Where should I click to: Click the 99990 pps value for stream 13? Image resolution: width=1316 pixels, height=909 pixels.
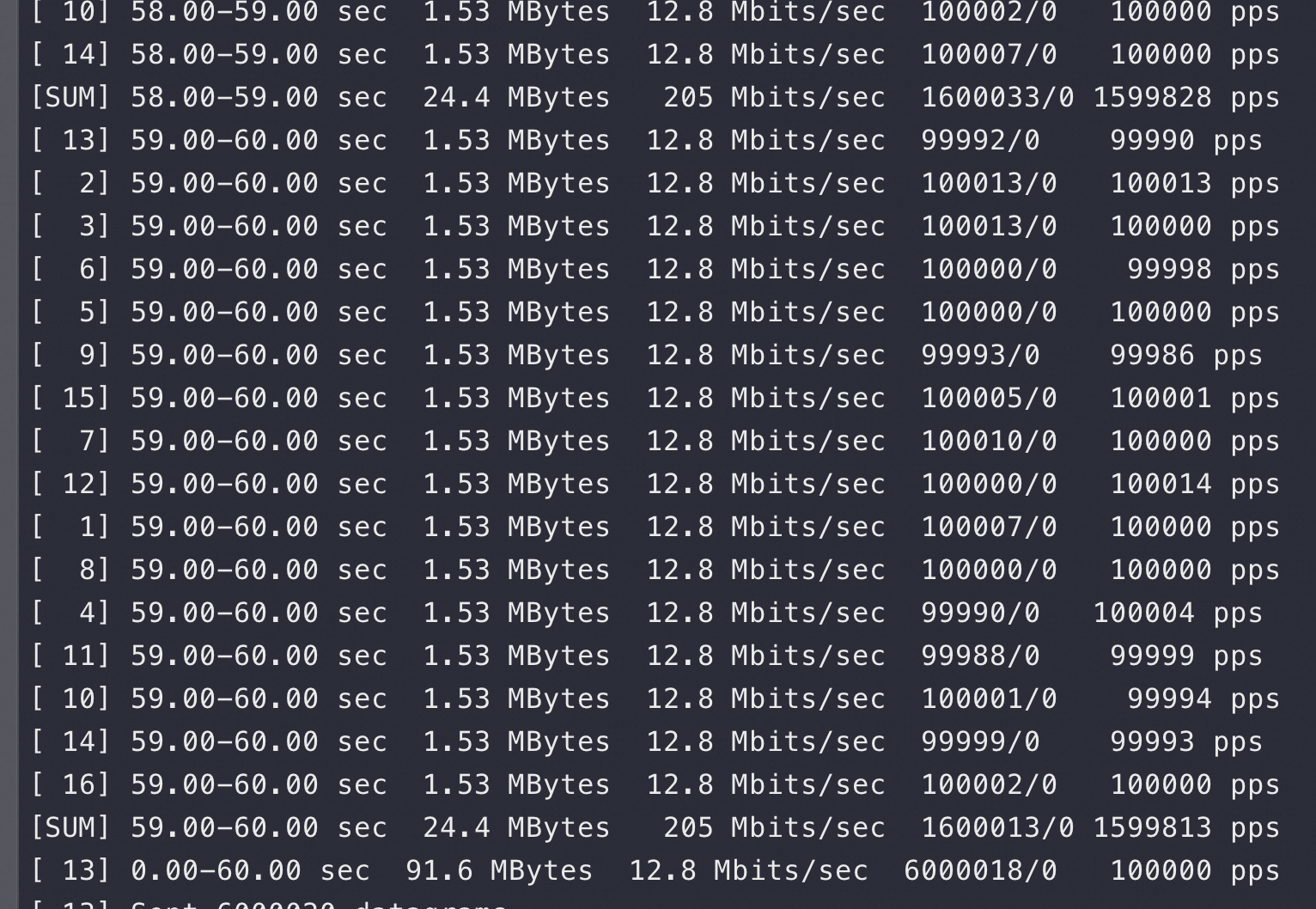coord(1185,140)
